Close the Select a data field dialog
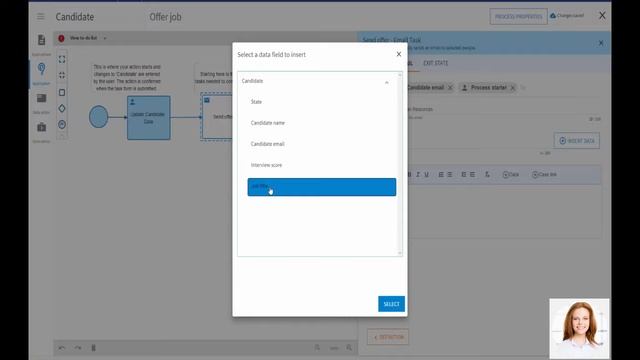This screenshot has width=640, height=360. click(399, 54)
